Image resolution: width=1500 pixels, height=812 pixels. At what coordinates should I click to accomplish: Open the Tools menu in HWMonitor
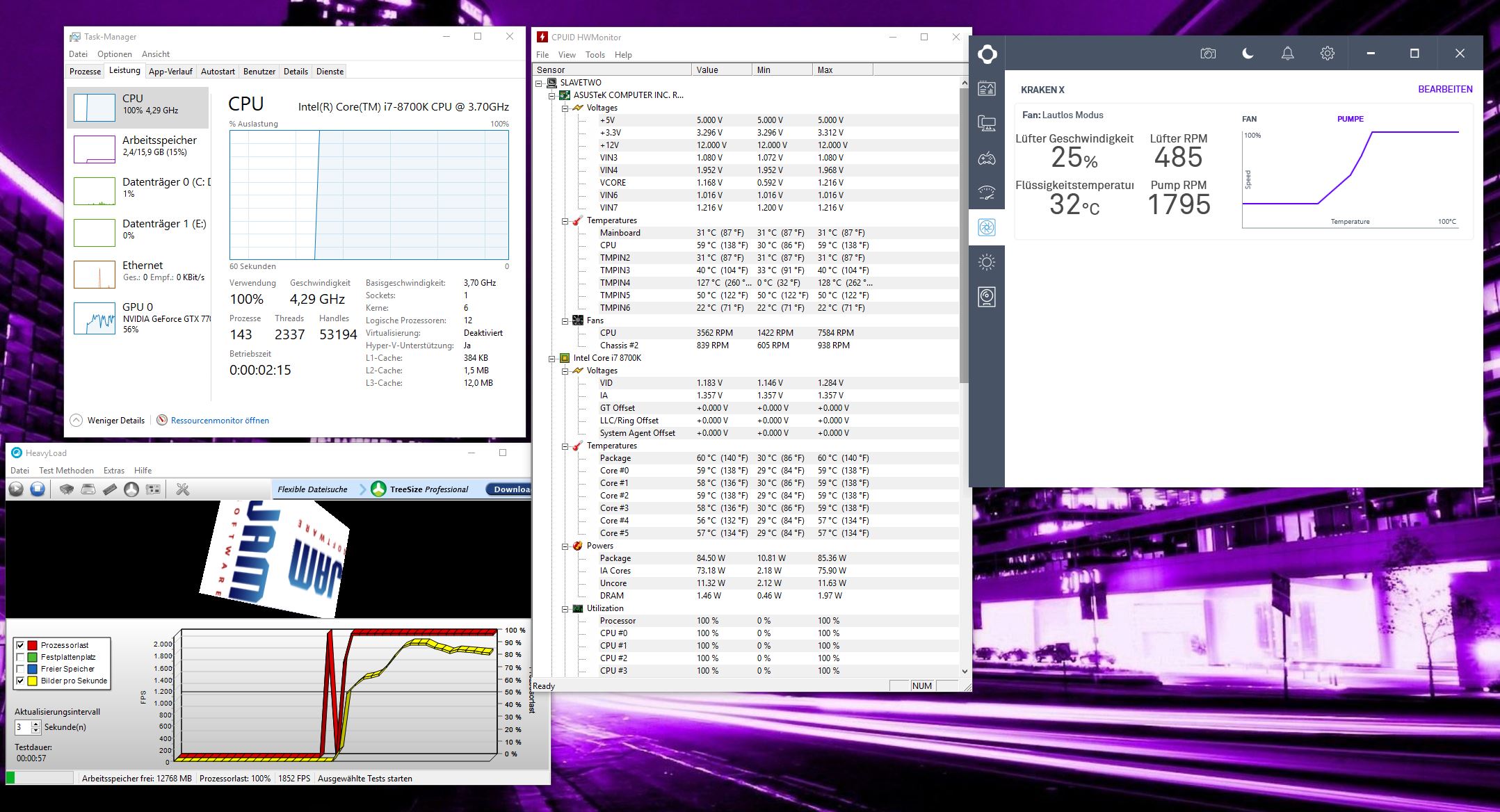coord(595,55)
